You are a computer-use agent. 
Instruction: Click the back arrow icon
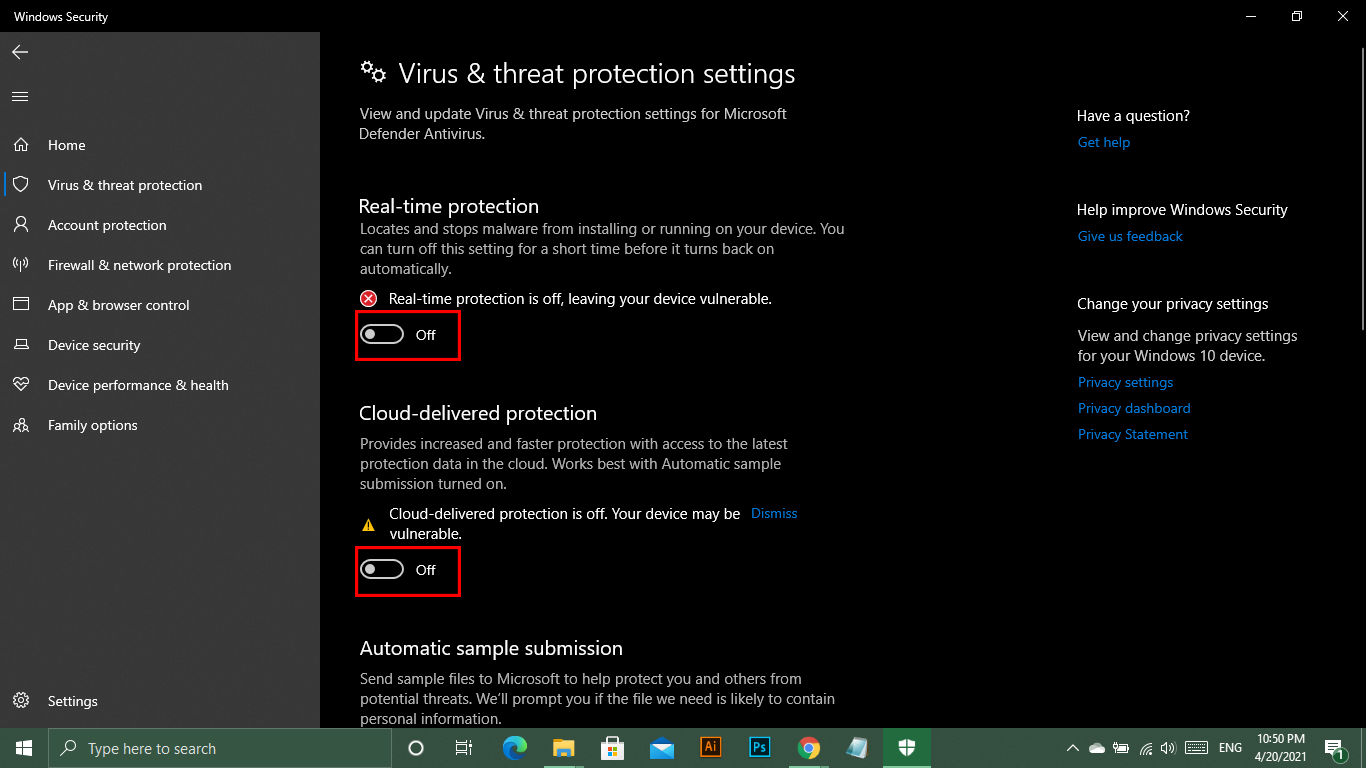pyautogui.click(x=20, y=52)
